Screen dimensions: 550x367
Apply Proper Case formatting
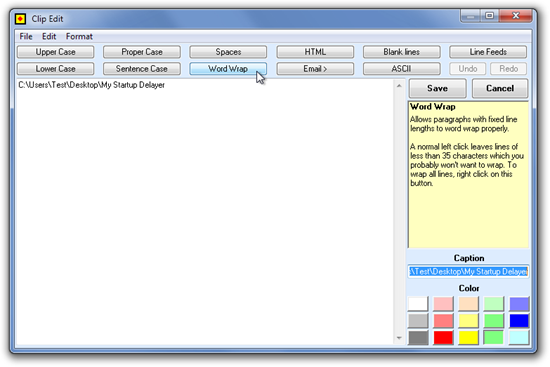point(142,52)
